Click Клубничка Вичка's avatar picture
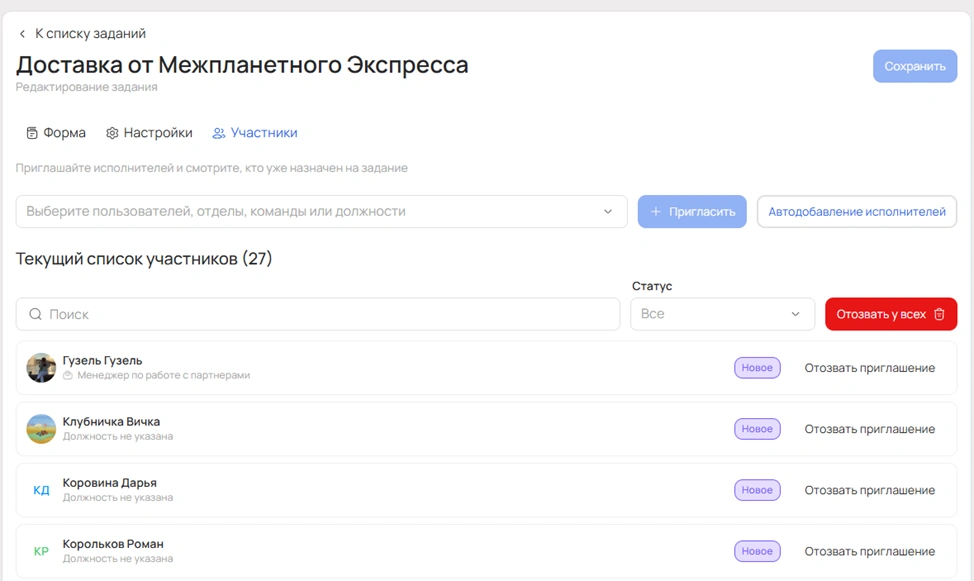The width and height of the screenshot is (974, 581). (41, 429)
